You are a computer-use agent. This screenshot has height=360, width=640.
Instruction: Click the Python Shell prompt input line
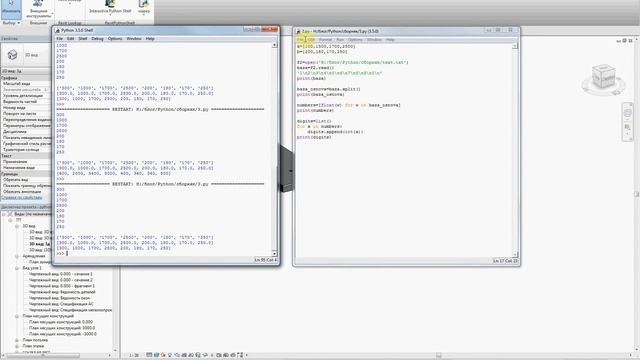pyautogui.click(x=163, y=253)
